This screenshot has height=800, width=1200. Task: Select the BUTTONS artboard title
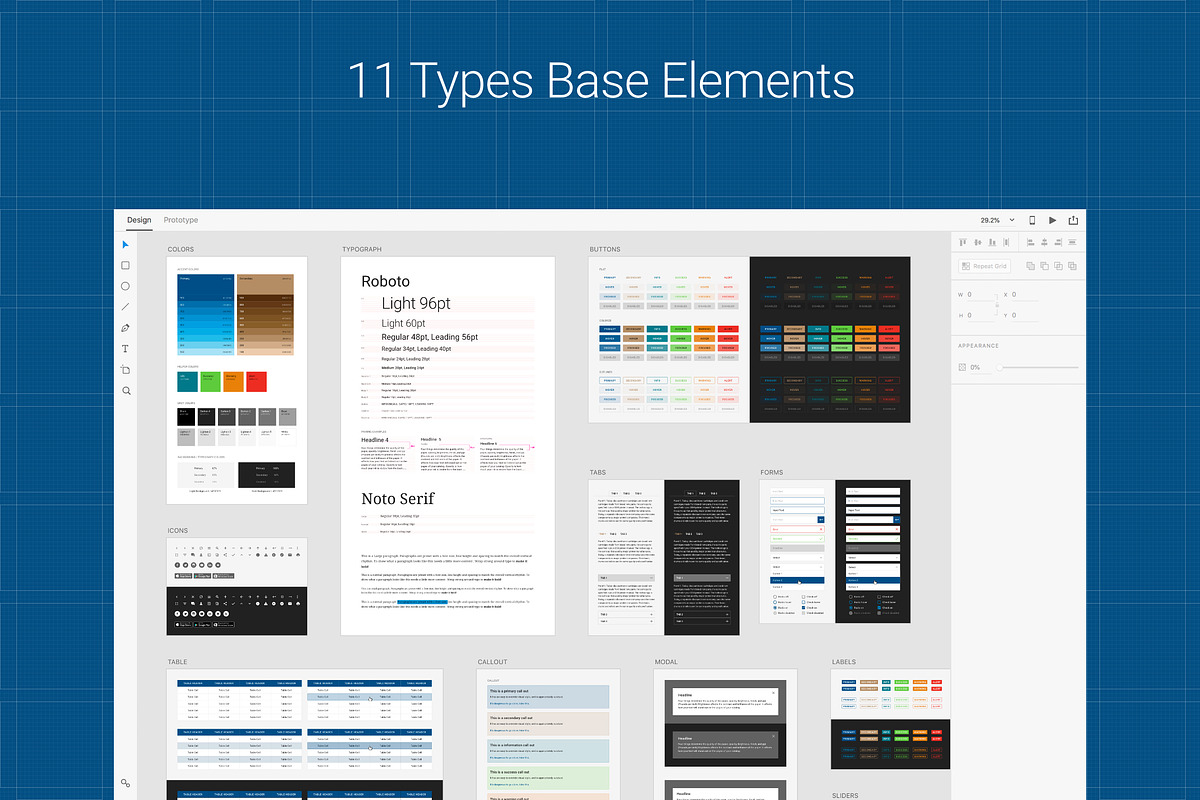coord(605,249)
